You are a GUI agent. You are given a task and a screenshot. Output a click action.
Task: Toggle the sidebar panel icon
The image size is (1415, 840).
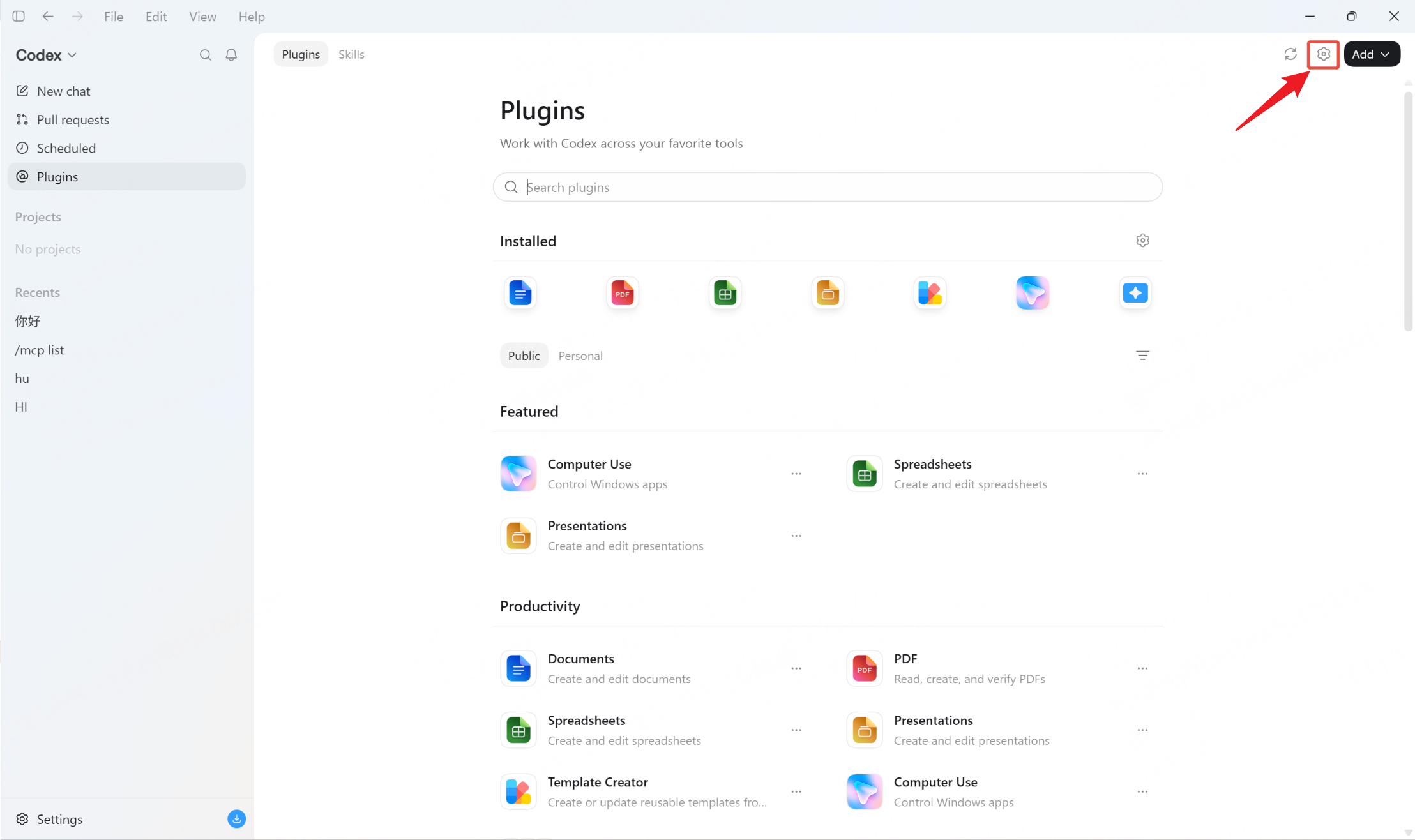(19, 17)
